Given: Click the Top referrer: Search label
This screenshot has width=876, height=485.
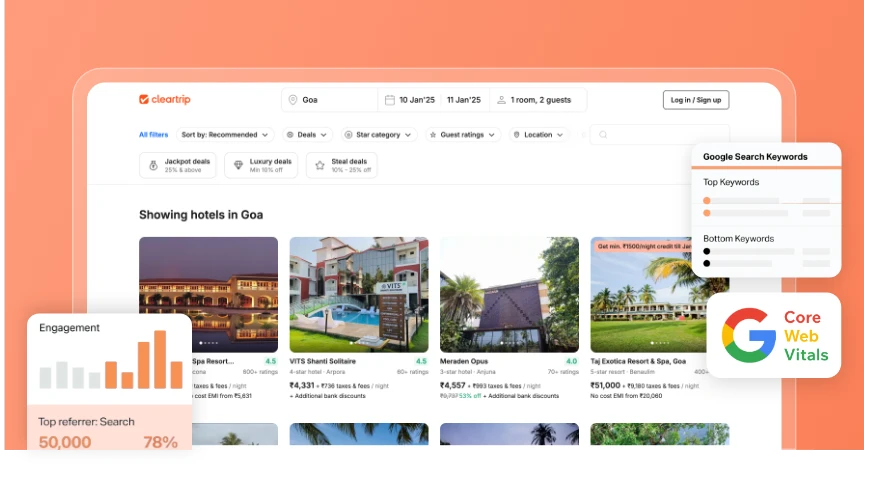Looking at the screenshot, I should (86, 422).
